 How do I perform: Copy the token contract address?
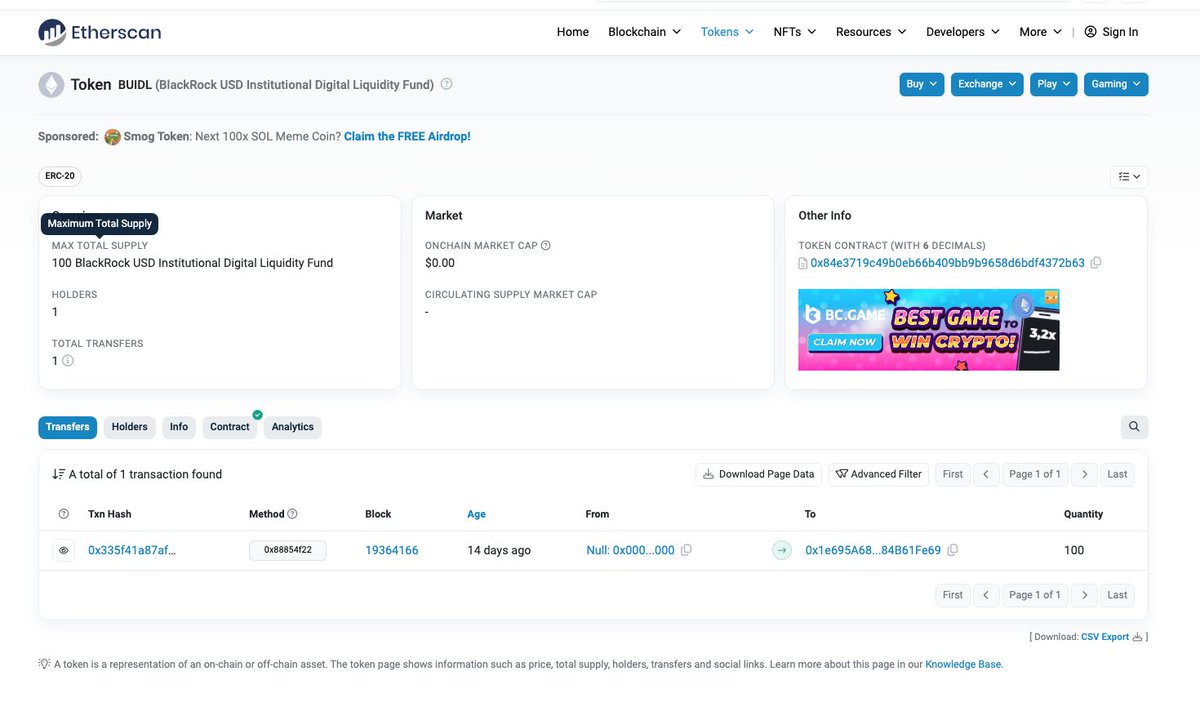click(1096, 263)
